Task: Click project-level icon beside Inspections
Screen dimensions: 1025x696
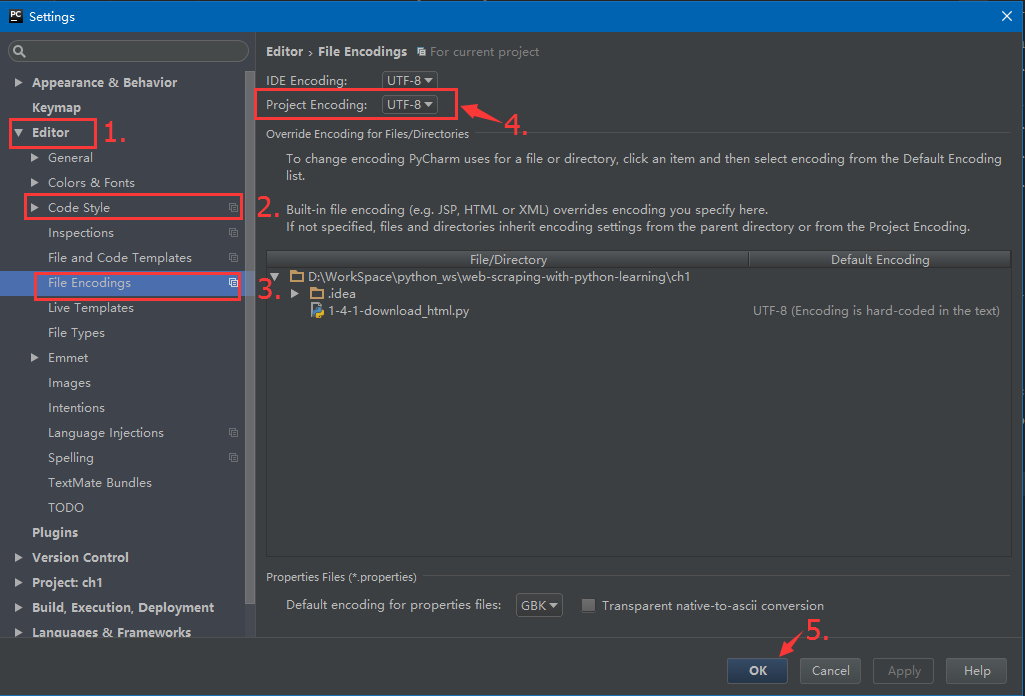Action: tap(233, 233)
